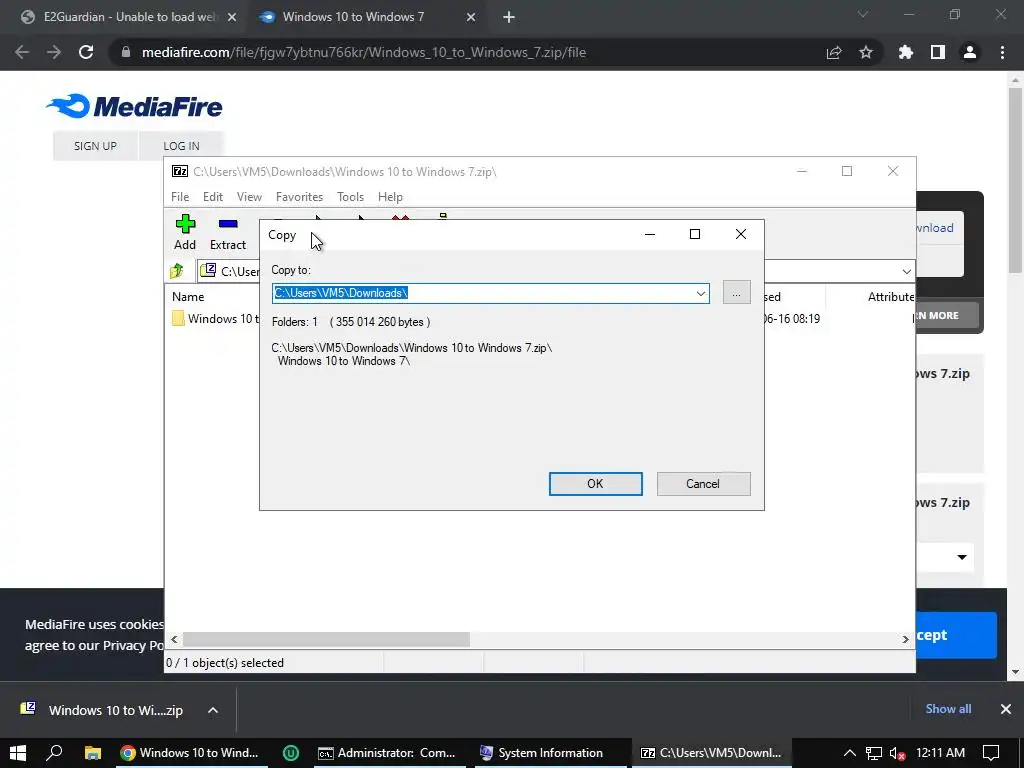Image resolution: width=1024 pixels, height=768 pixels.
Task: Click the network tray icon
Action: coord(874,753)
